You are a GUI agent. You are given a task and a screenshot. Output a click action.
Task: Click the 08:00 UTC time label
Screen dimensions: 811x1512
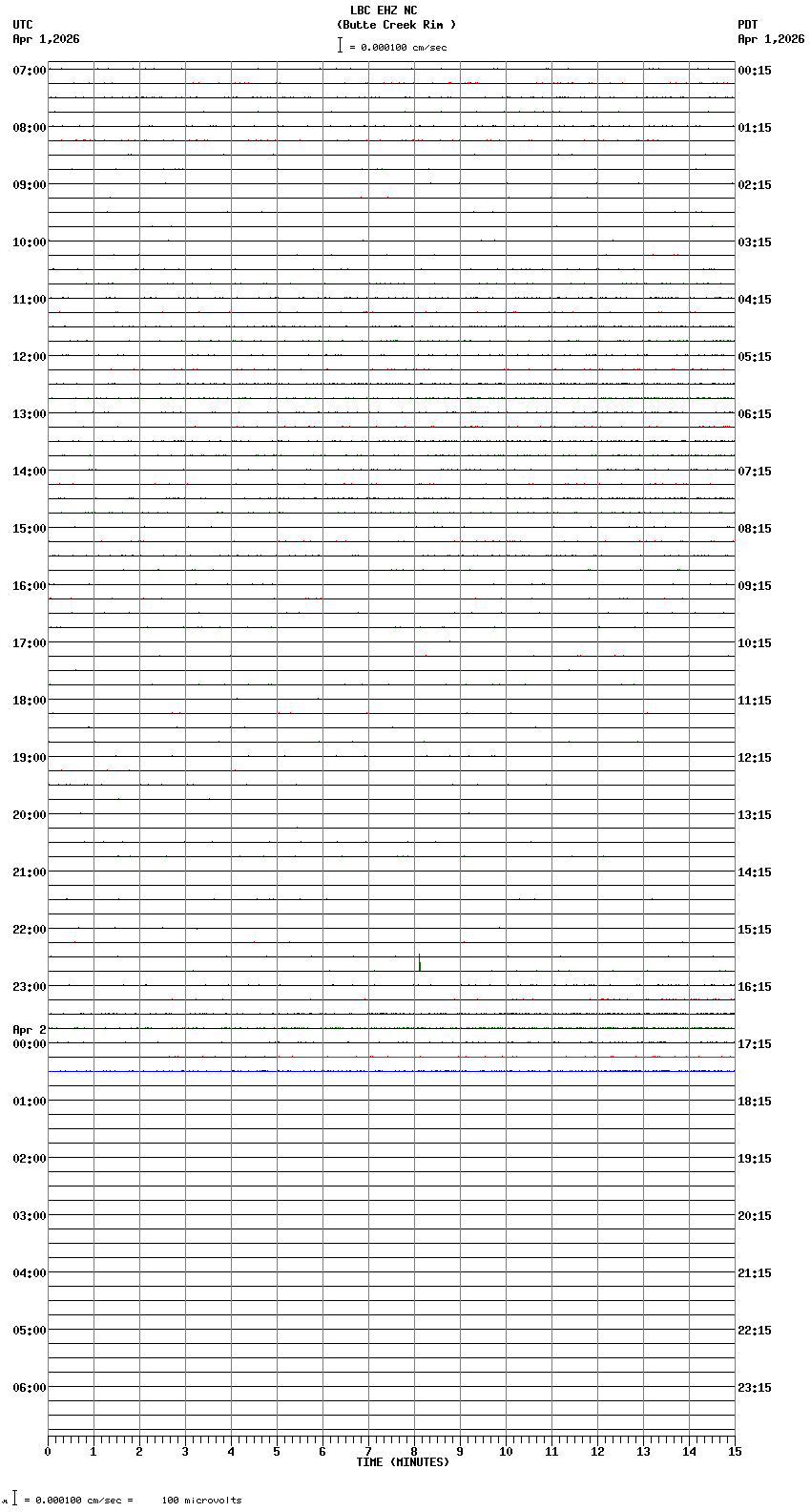click(30, 128)
